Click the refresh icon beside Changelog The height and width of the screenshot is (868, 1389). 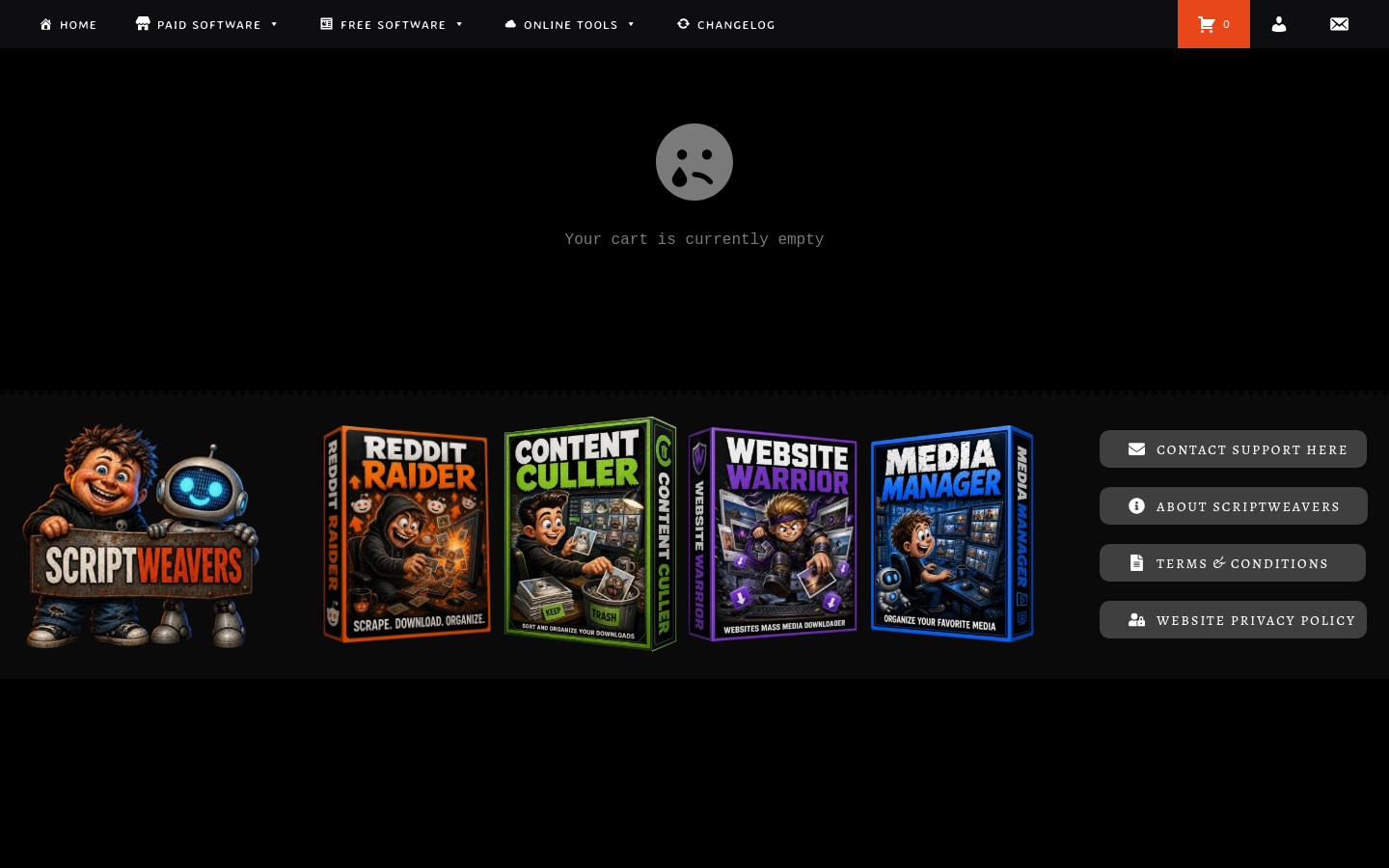683,23
